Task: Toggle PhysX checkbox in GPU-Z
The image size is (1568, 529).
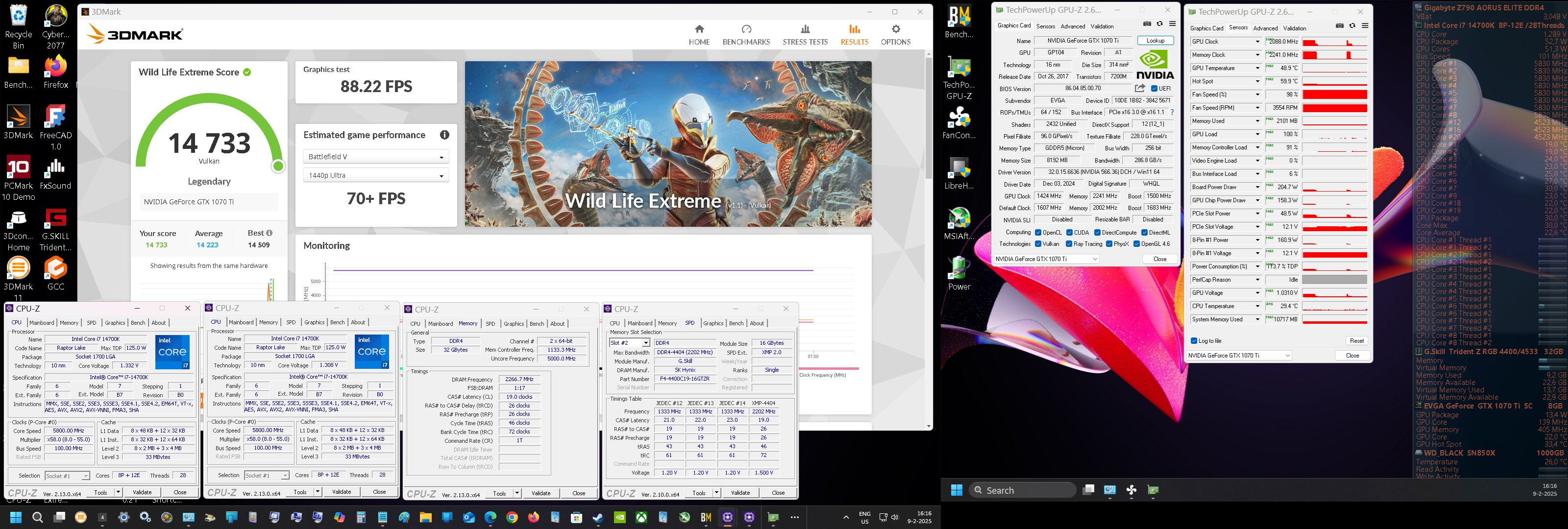Action: 1109,244
